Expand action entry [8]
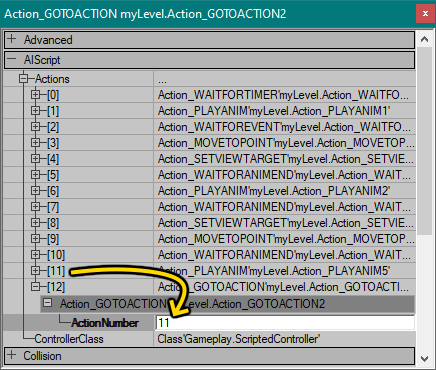436x370 pixels. (x=35, y=223)
